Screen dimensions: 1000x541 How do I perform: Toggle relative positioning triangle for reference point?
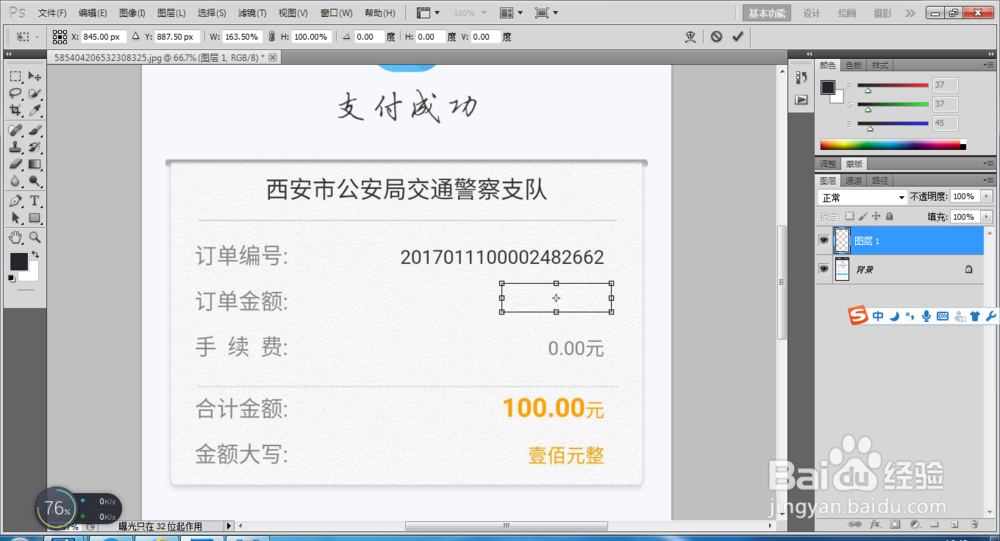(x=135, y=36)
